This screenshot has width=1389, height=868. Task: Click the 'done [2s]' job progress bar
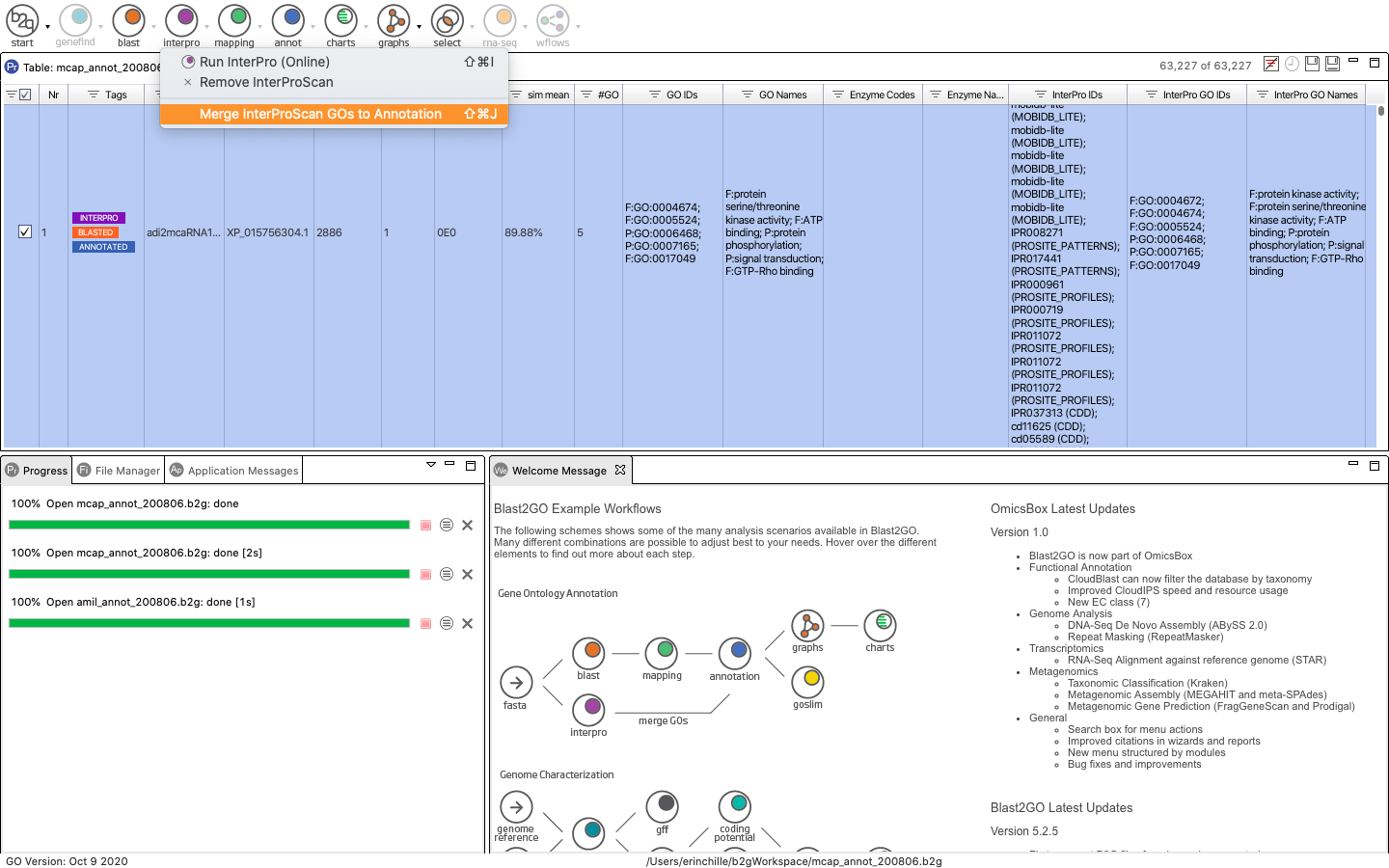click(209, 575)
